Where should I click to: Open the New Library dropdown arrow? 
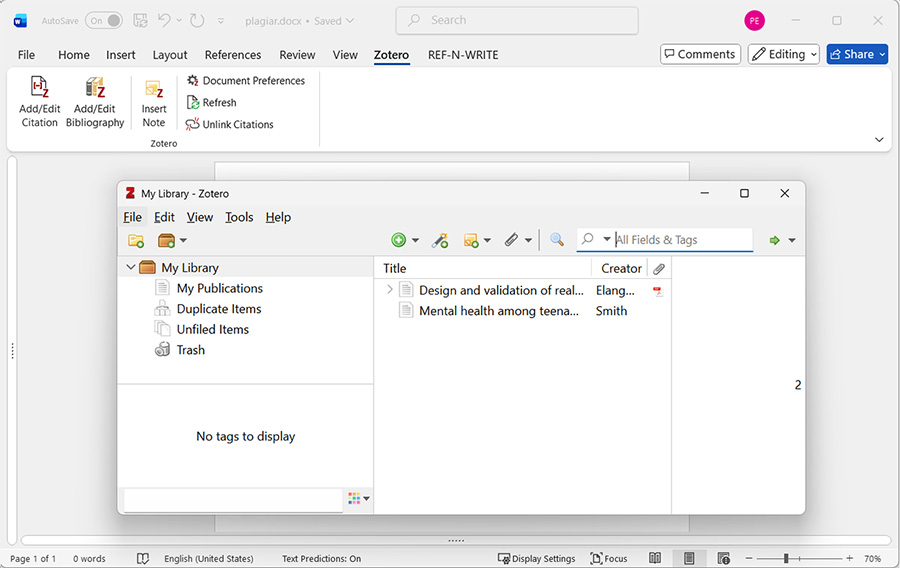point(183,240)
